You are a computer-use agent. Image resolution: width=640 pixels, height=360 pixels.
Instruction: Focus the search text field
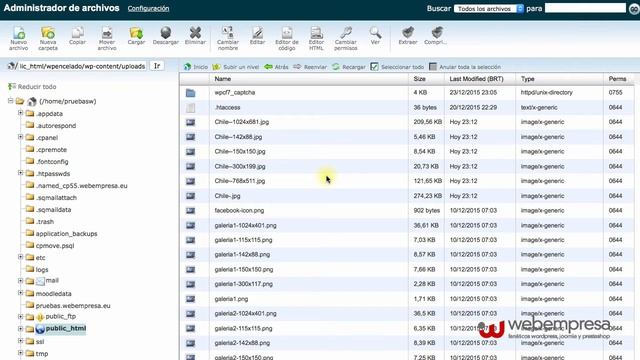(x=585, y=8)
